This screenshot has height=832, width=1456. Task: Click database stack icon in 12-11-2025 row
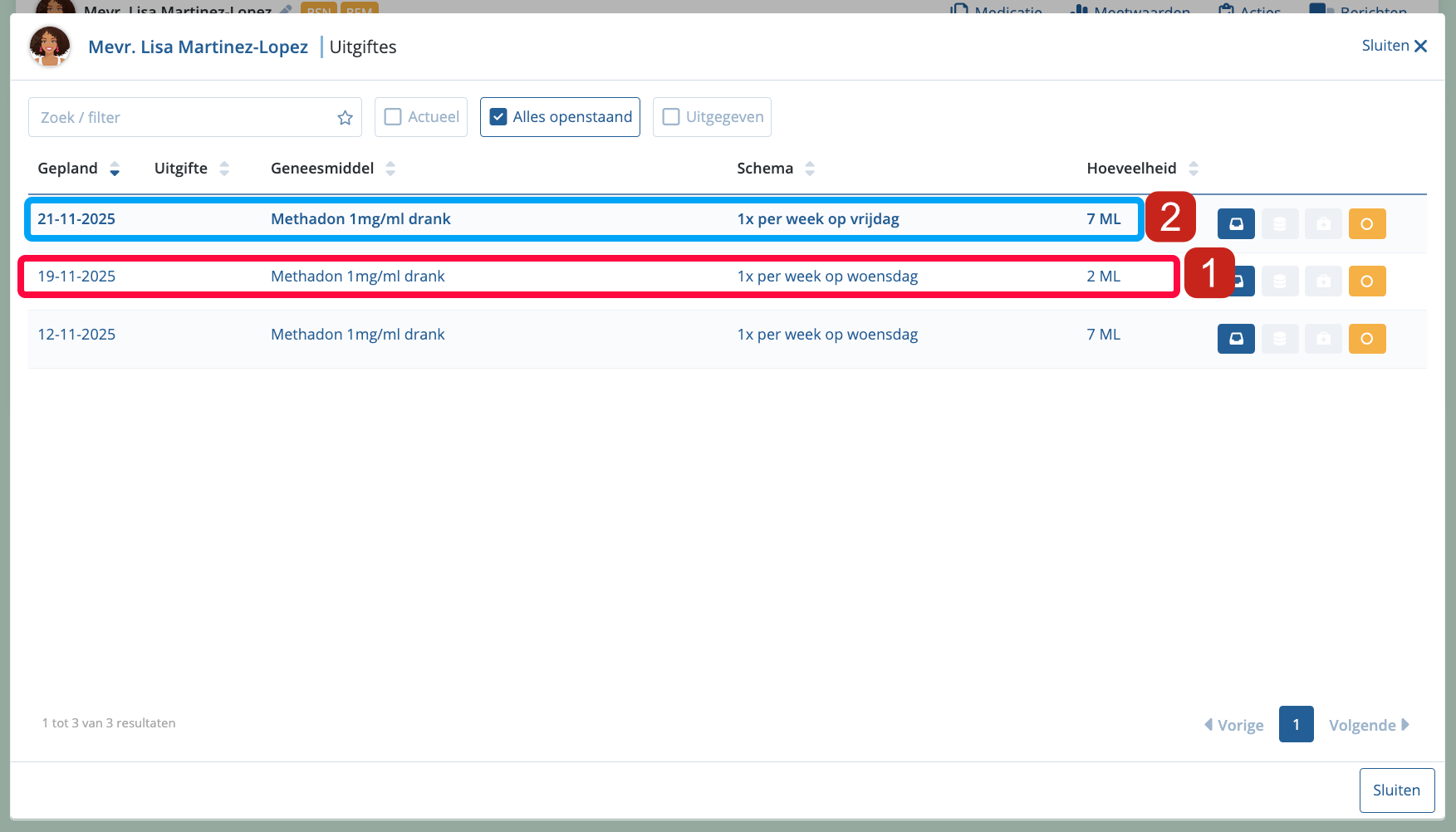click(x=1280, y=339)
